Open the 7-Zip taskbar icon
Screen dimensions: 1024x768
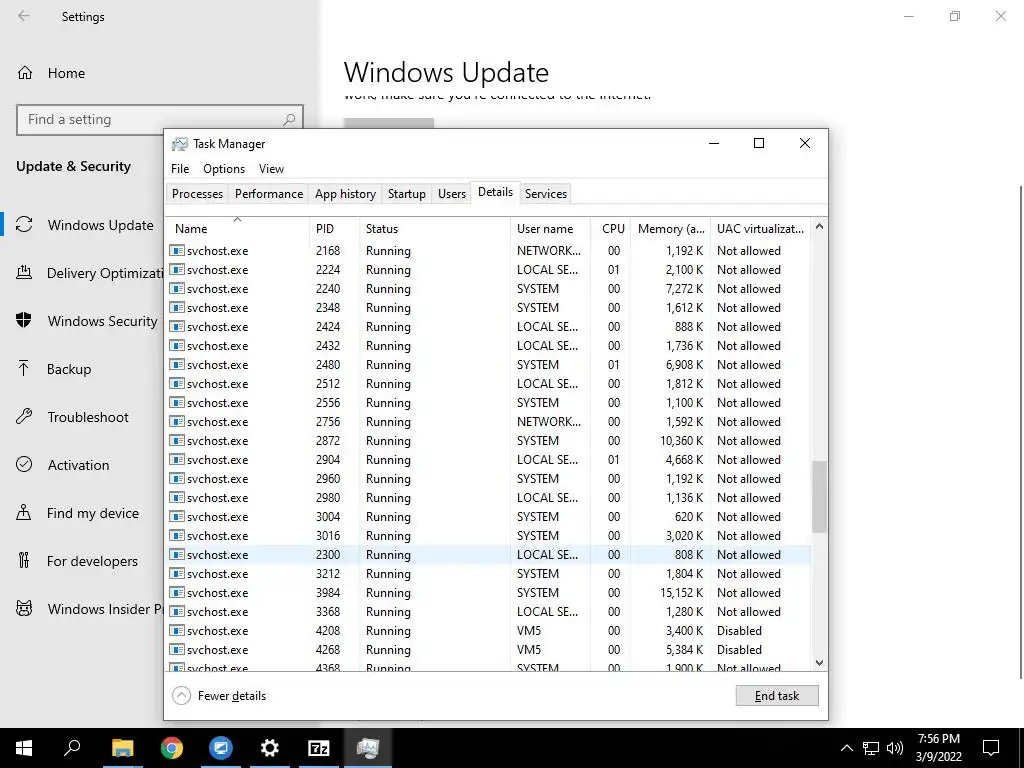click(x=318, y=748)
